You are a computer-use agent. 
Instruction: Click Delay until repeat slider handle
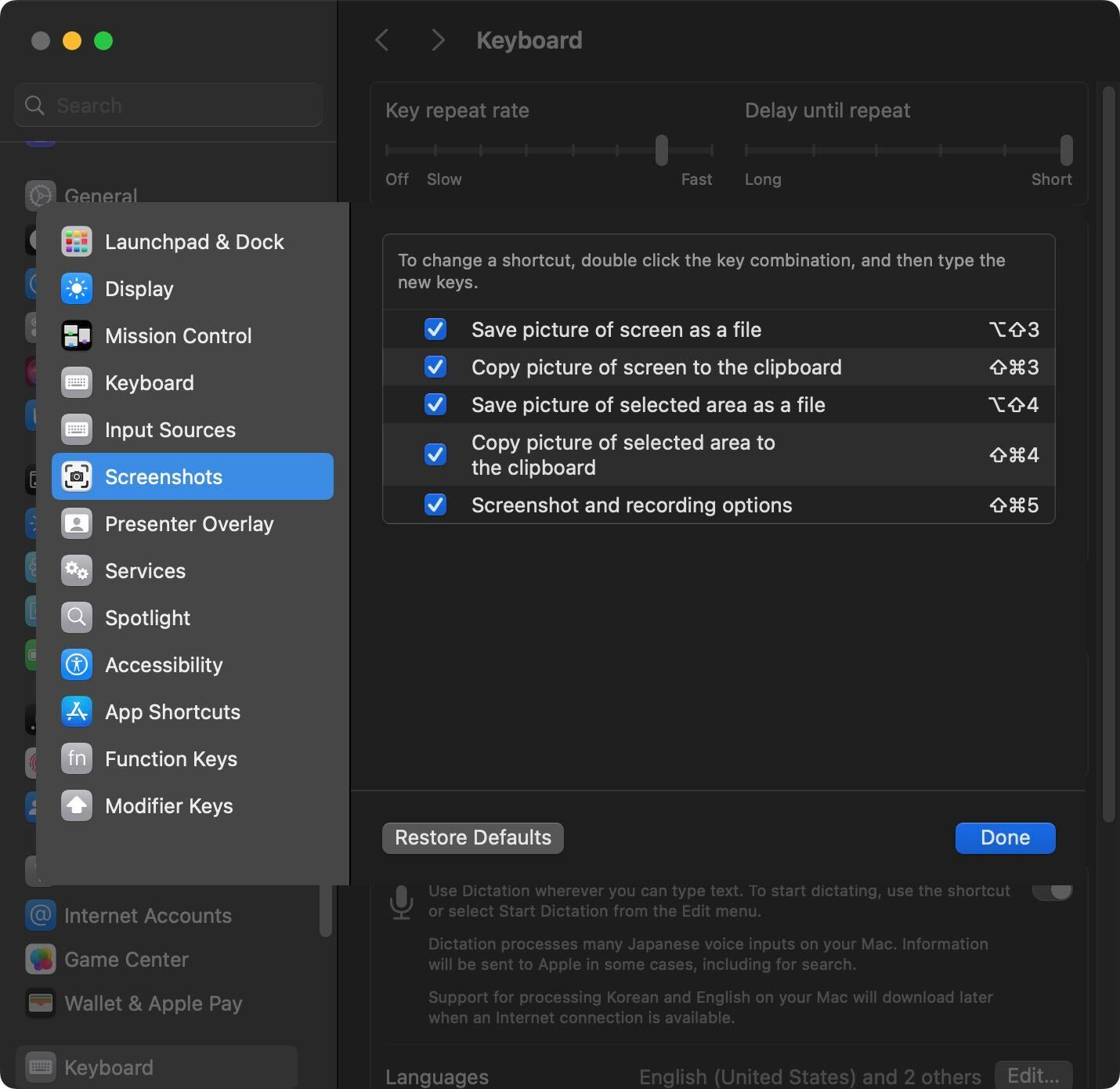point(1066,150)
